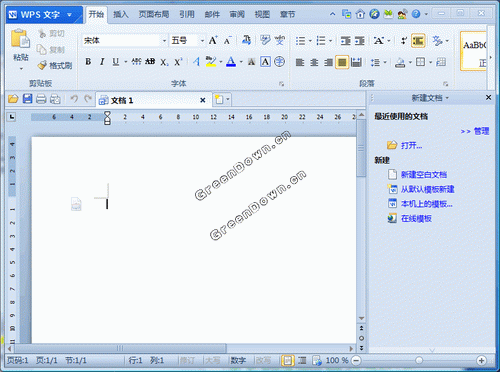Align text left
Viewport: 500px width, 372px height.
(x=300, y=62)
